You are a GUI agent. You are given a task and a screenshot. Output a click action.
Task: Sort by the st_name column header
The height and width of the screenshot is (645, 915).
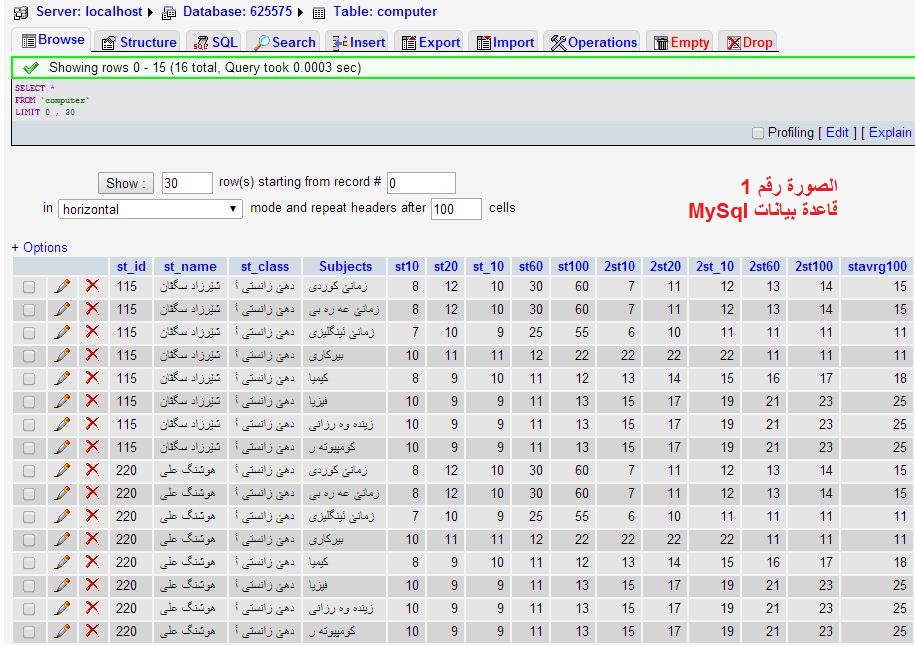(190, 267)
